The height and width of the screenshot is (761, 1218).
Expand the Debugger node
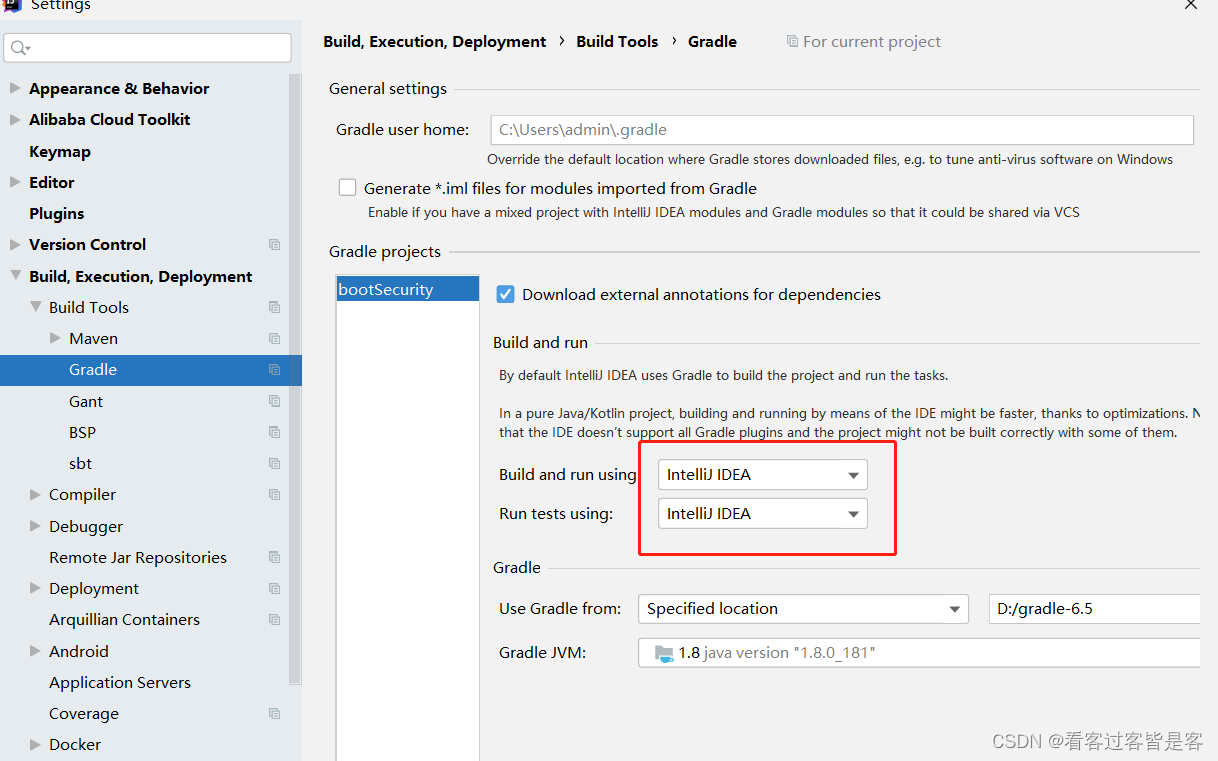point(35,526)
